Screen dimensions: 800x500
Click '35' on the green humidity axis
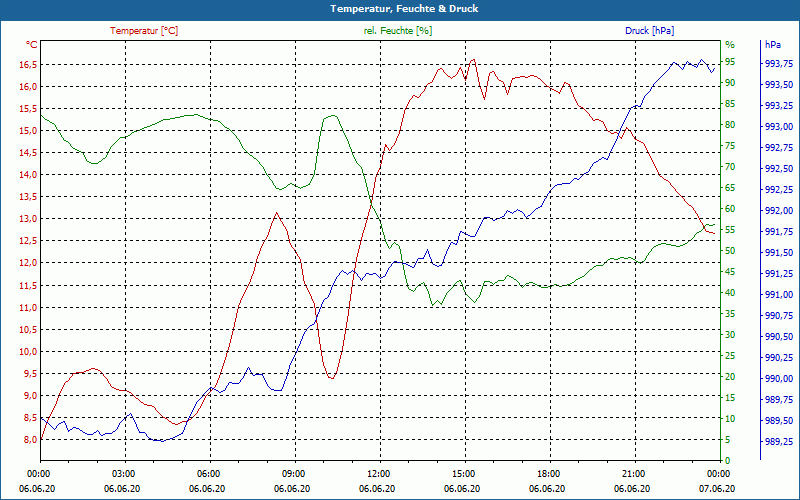click(x=730, y=314)
